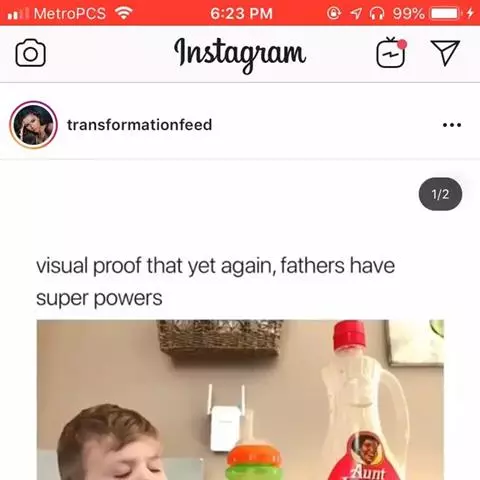Tap the rotation lock status icon

tap(334, 13)
